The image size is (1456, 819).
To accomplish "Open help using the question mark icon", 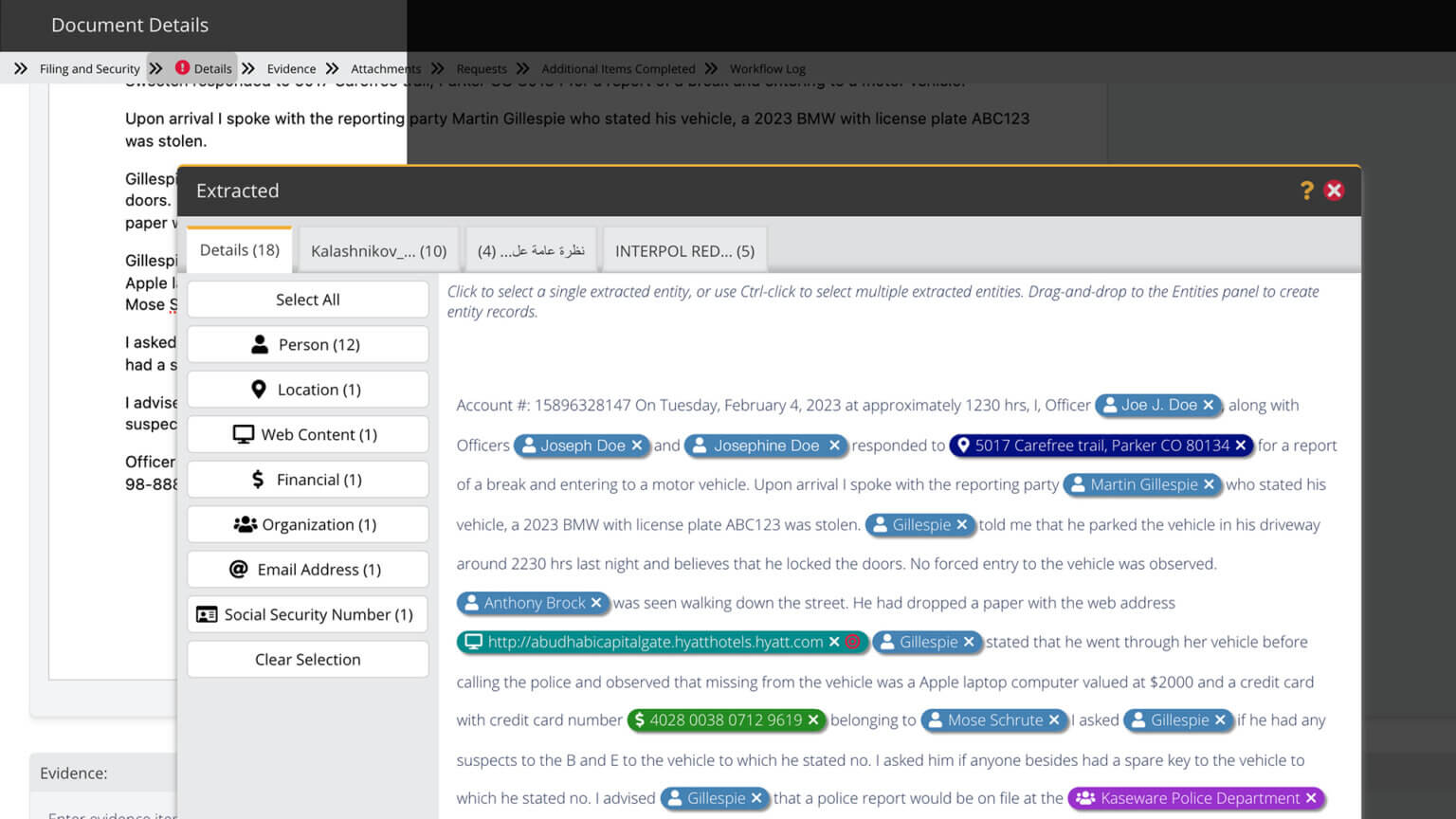I will (1306, 191).
